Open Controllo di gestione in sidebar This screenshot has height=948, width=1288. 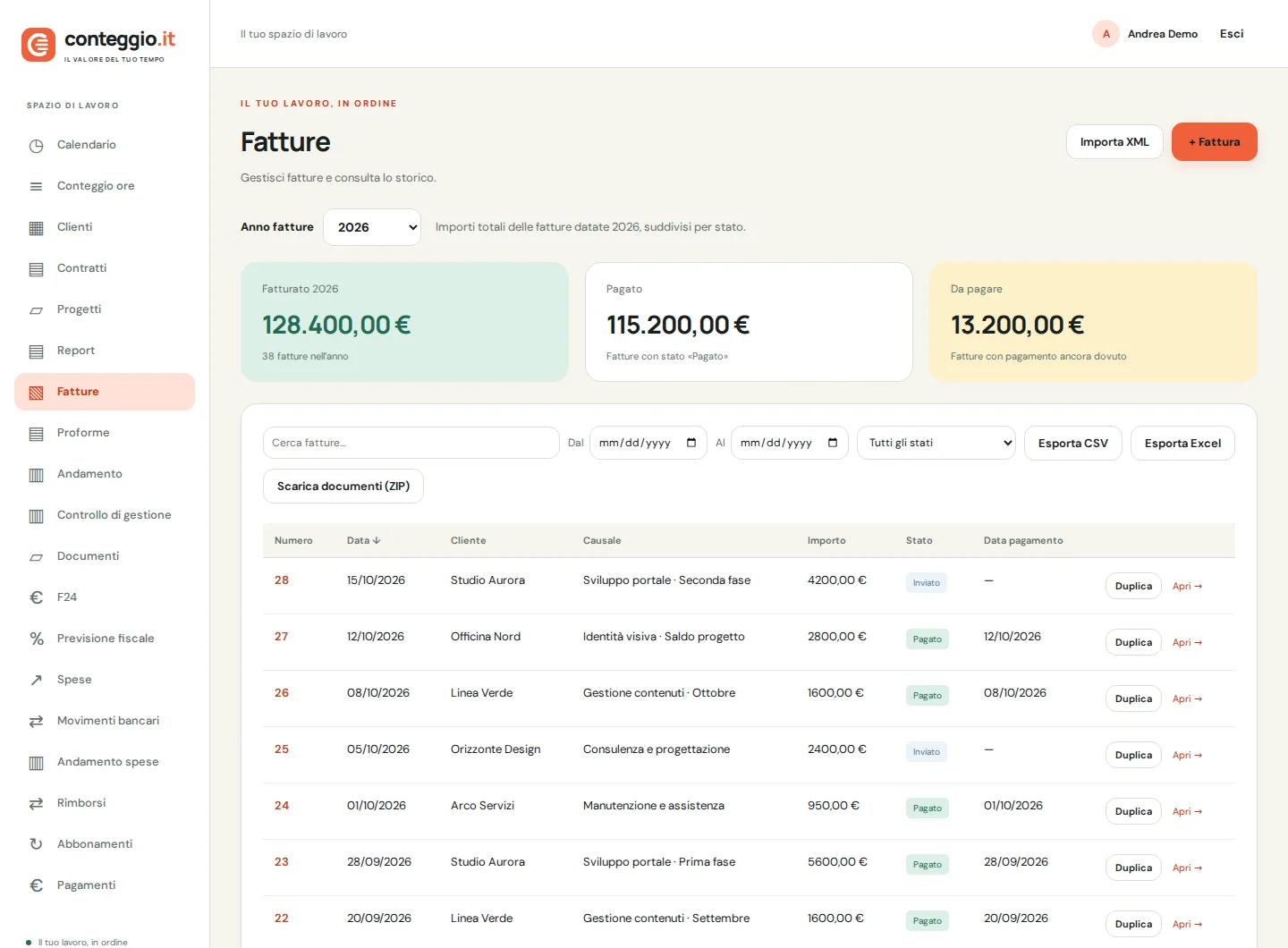click(x=105, y=515)
